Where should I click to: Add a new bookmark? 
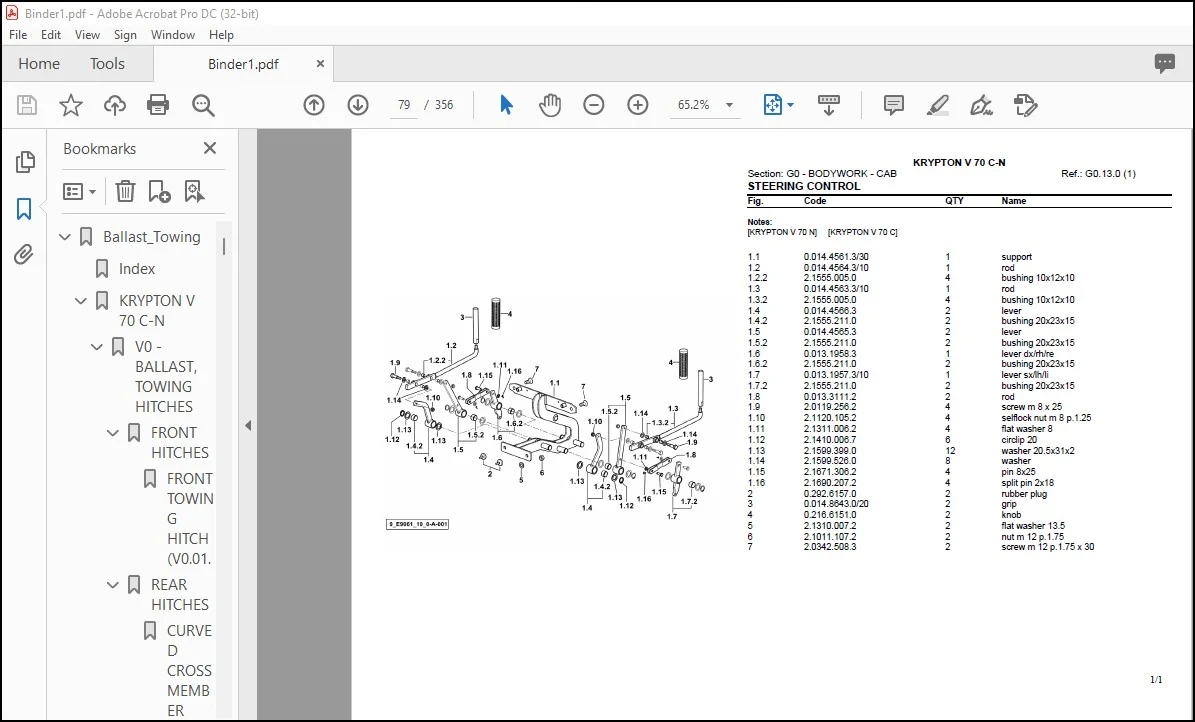(159, 191)
